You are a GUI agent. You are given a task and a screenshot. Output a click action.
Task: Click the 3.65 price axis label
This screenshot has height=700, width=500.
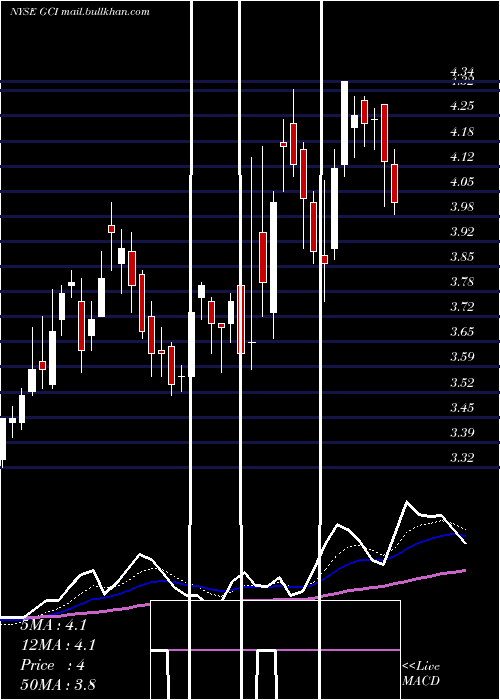462,332
